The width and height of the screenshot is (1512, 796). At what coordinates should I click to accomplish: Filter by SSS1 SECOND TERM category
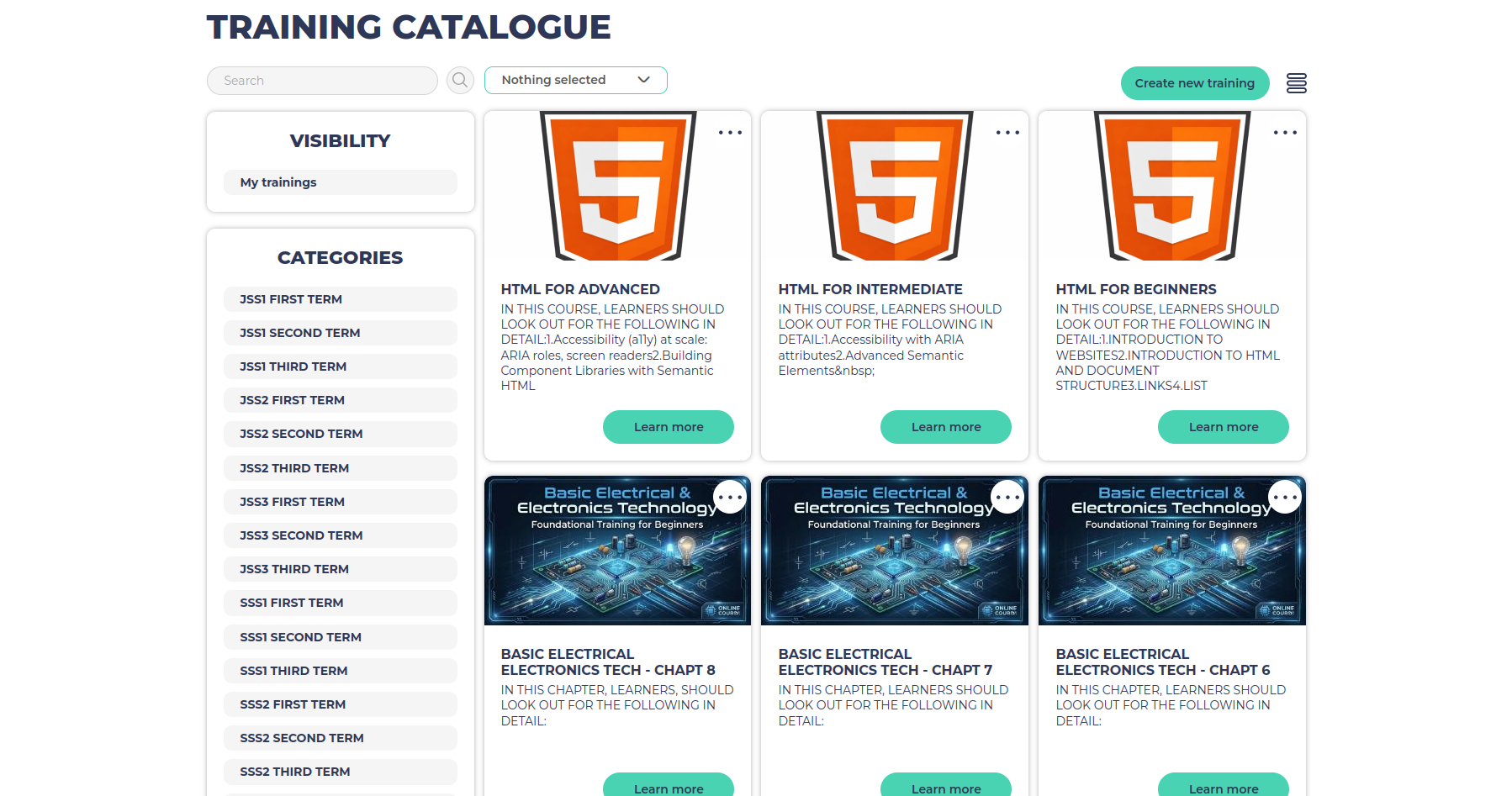341,637
